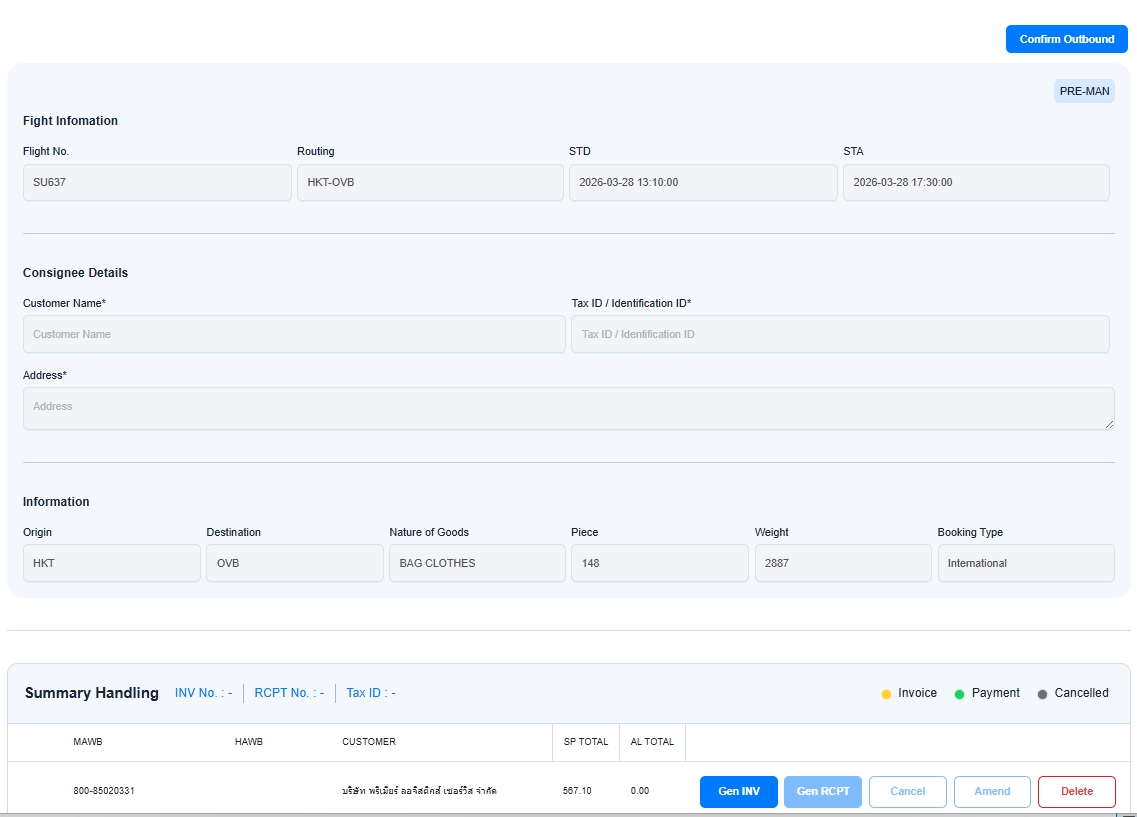The width and height of the screenshot is (1137, 817).
Task: Focus the Tax ID / Identification ID input
Action: click(x=840, y=334)
